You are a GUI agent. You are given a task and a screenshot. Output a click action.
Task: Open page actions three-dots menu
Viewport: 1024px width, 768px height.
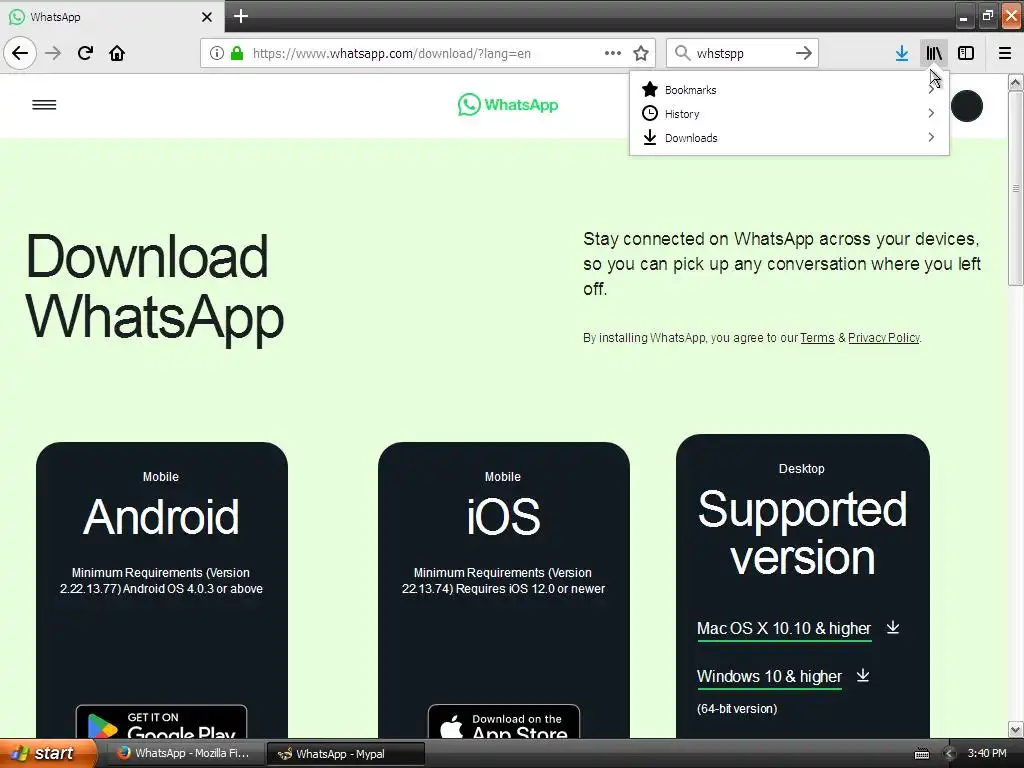coord(613,53)
